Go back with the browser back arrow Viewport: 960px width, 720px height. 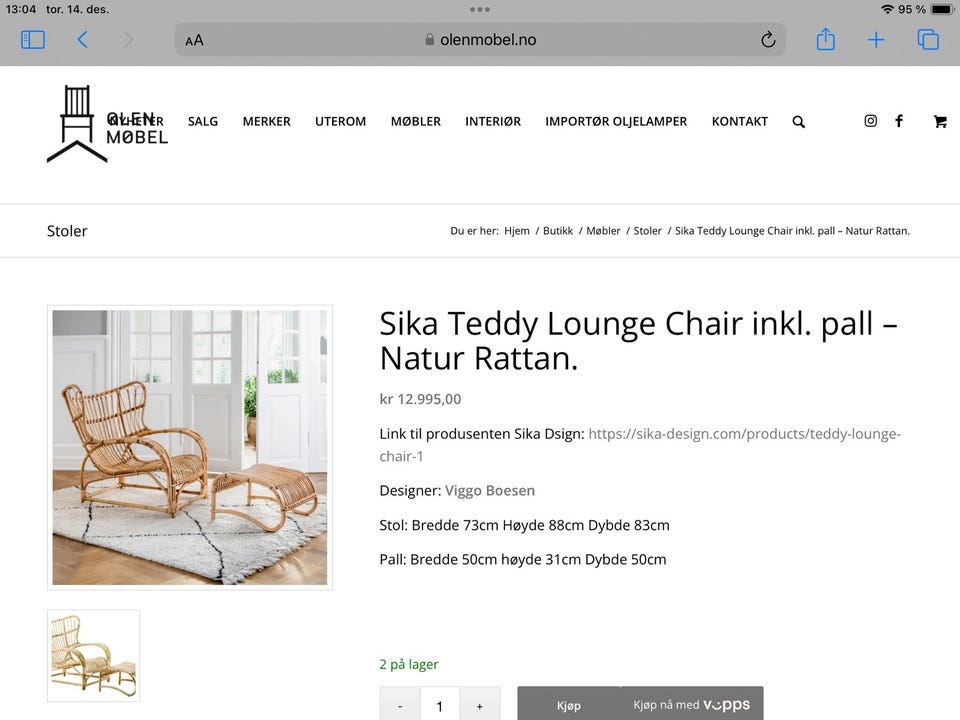tap(83, 40)
